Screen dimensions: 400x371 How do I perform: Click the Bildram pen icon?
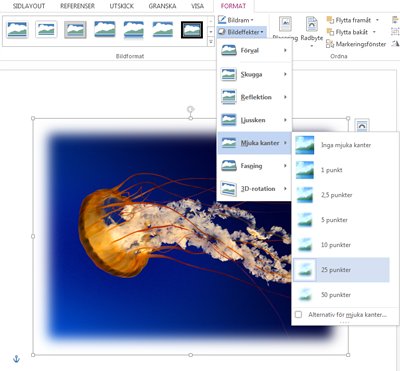pyautogui.click(x=222, y=20)
